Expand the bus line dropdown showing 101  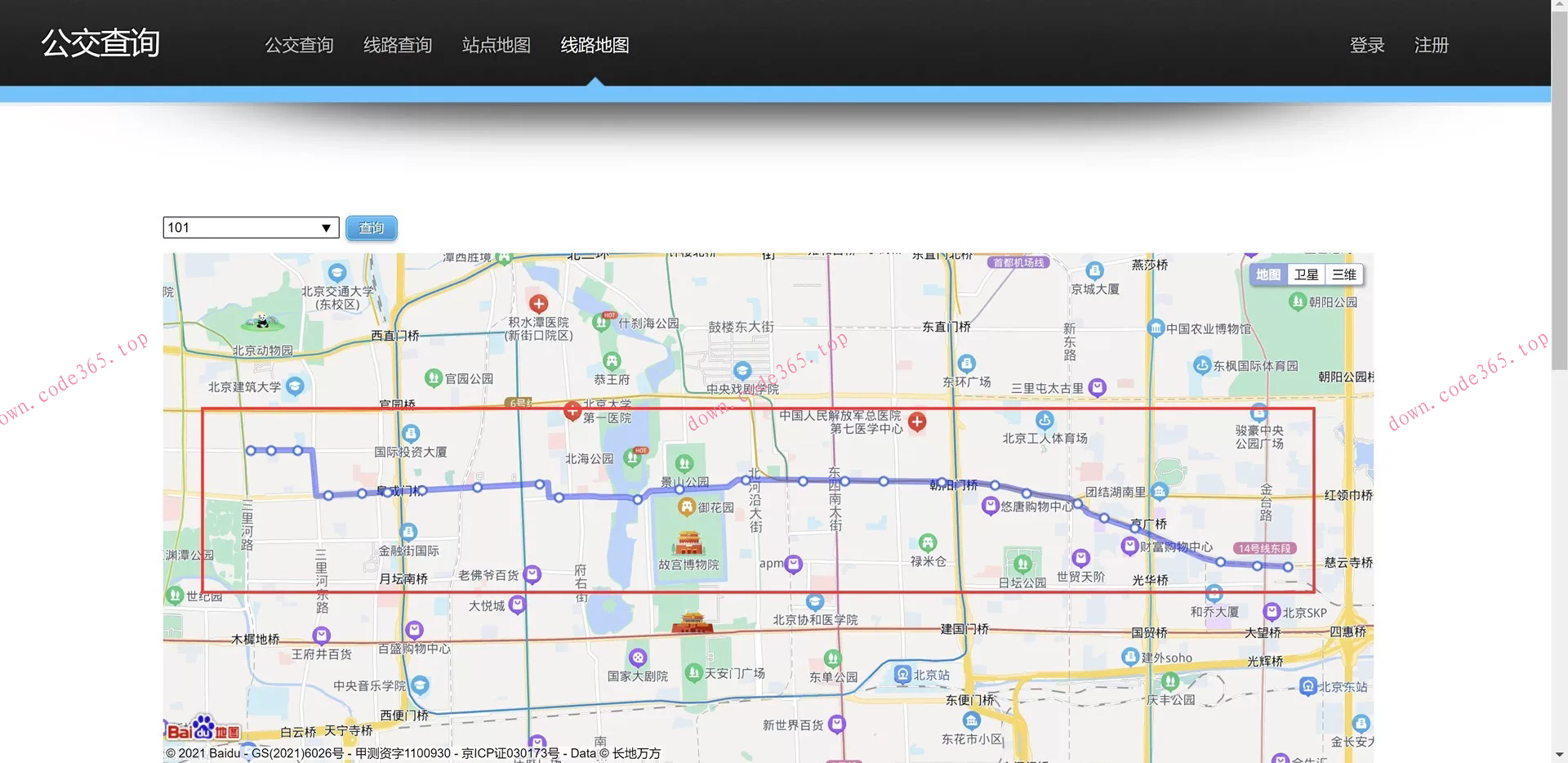pos(251,227)
